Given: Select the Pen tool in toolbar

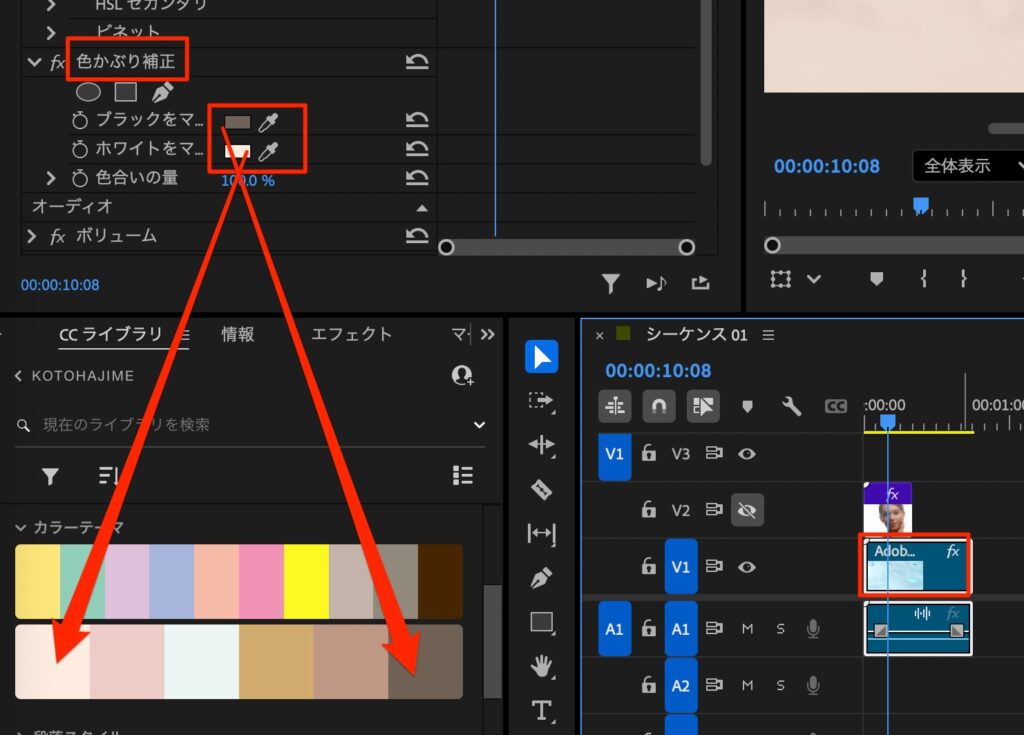Looking at the screenshot, I should click(541, 578).
